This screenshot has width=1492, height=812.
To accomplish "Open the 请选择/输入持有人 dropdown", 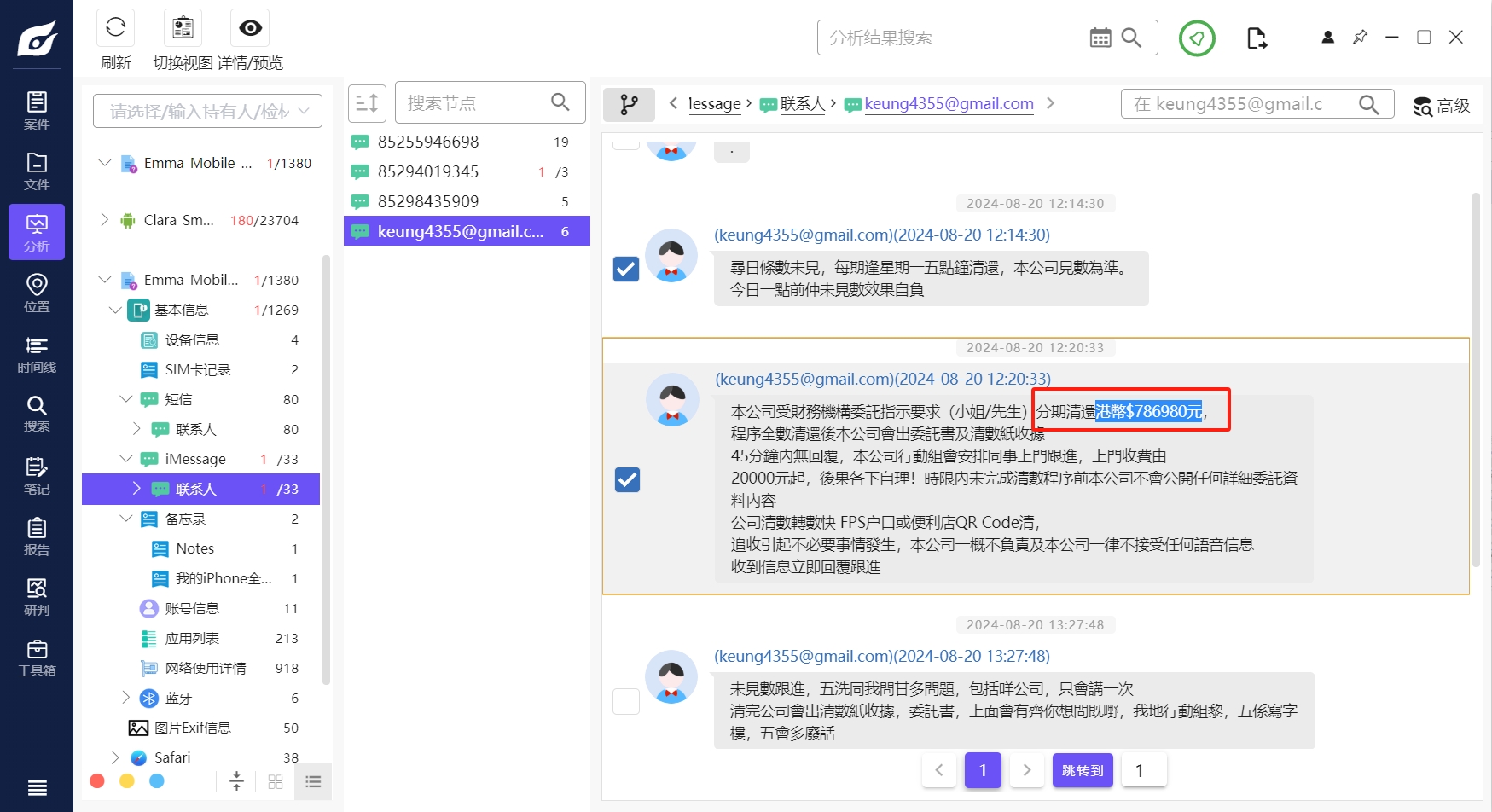I will click(206, 110).
